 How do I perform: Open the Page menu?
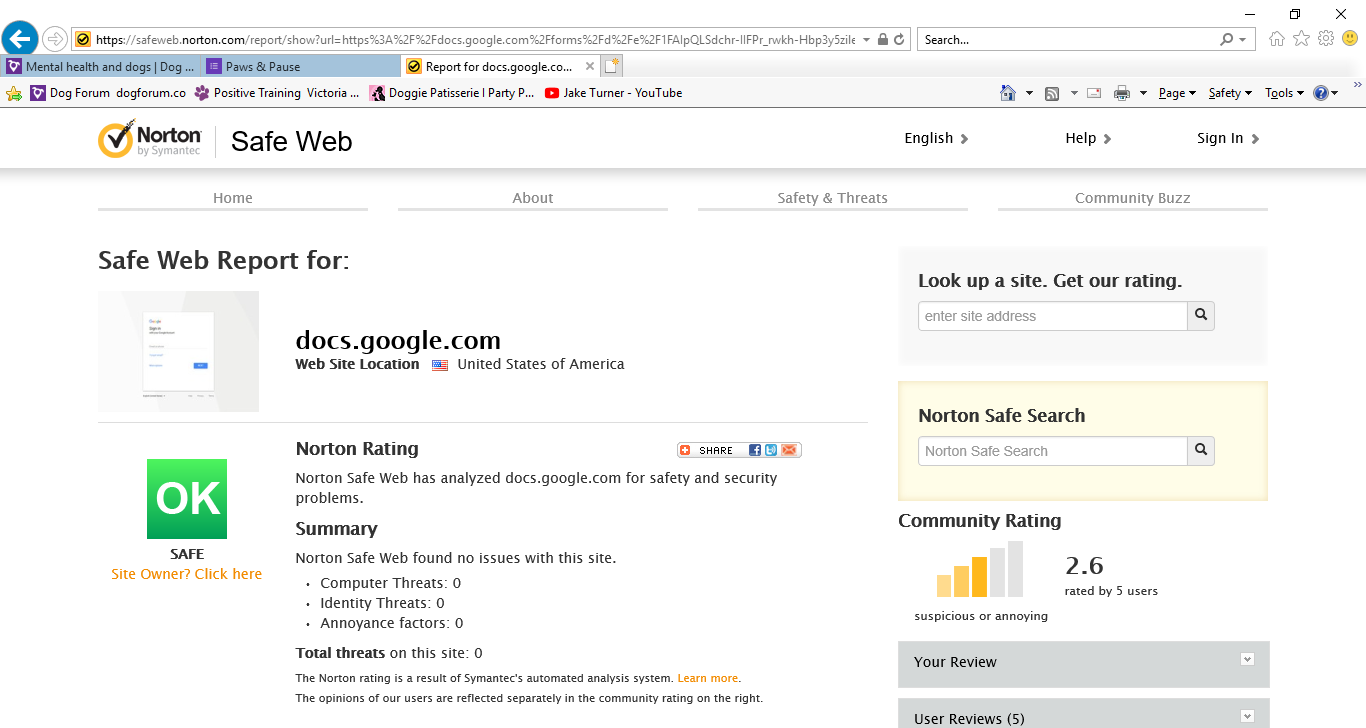[1177, 93]
